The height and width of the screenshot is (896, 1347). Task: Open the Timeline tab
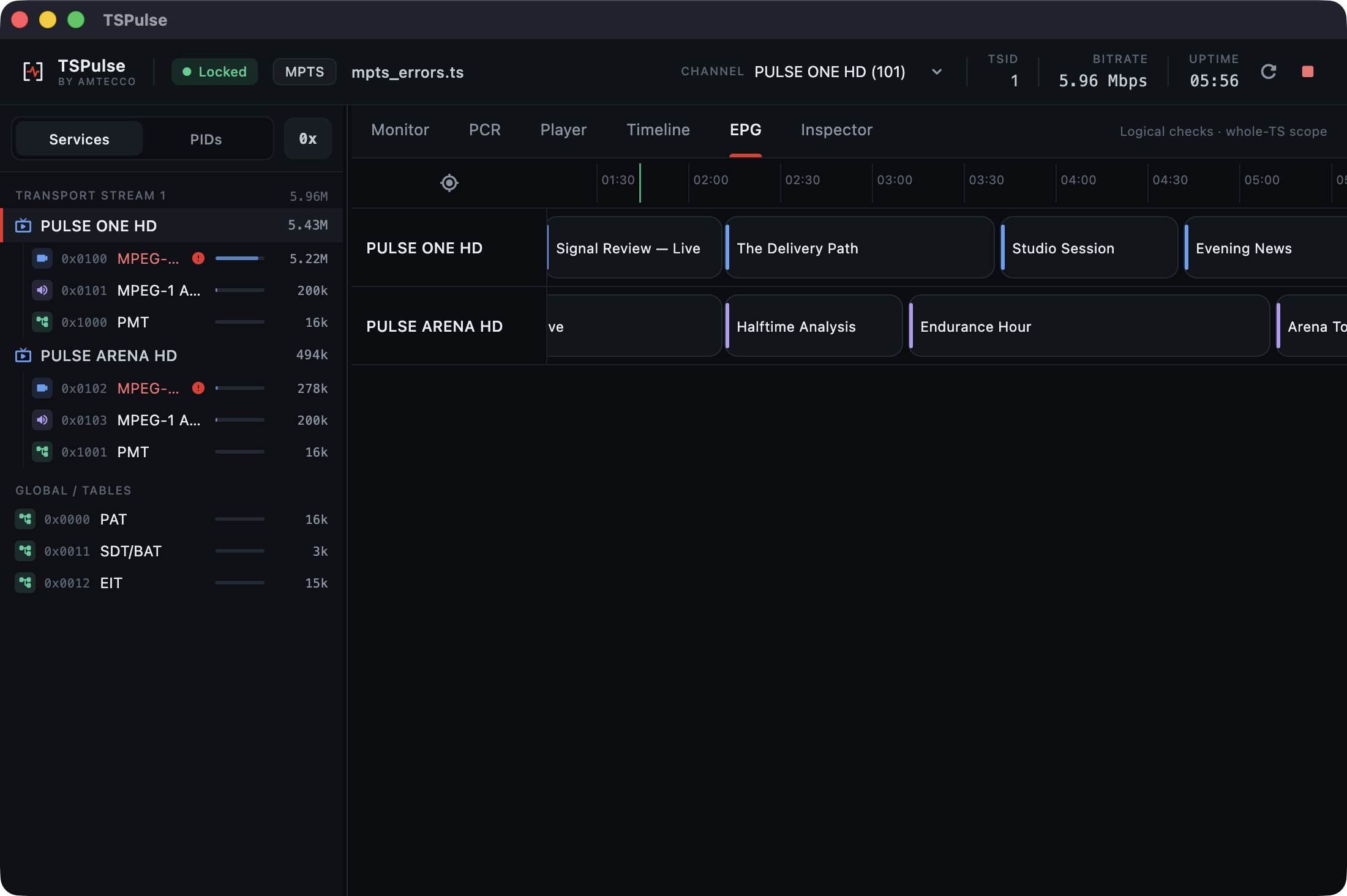658,130
